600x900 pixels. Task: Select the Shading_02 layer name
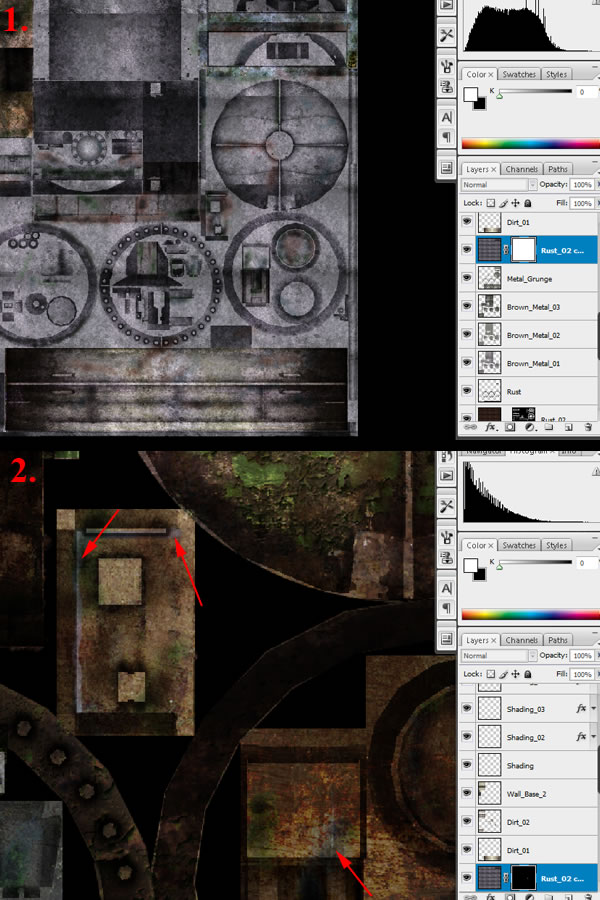[525, 737]
